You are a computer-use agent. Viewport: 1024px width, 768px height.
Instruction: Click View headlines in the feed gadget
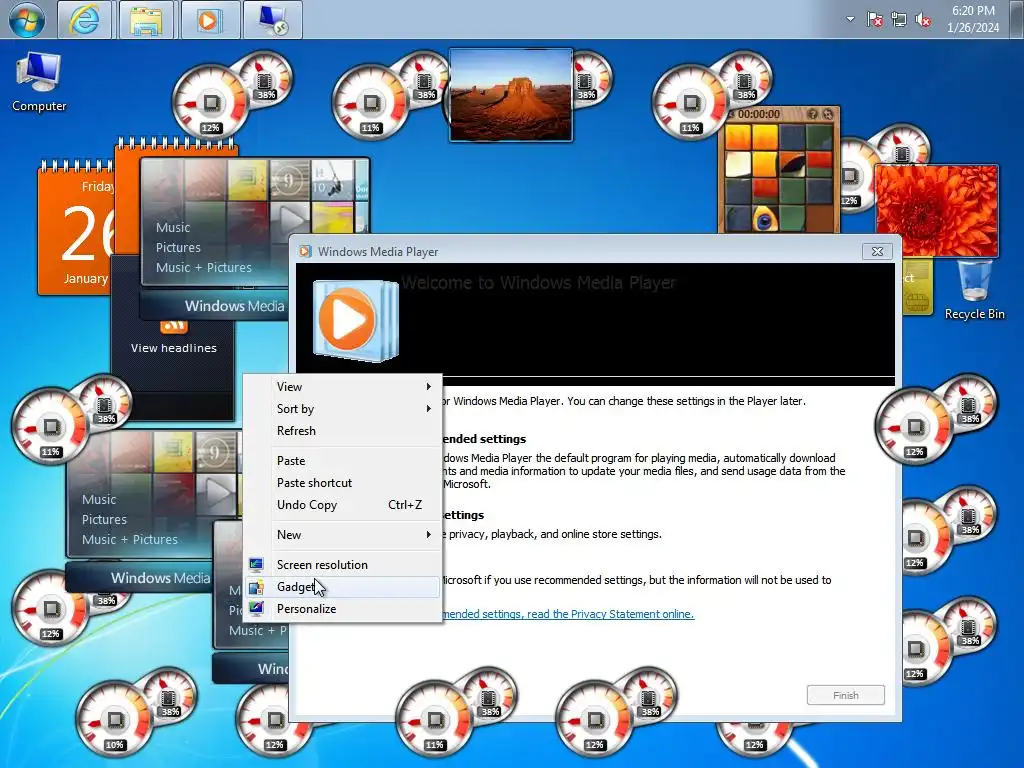(174, 348)
